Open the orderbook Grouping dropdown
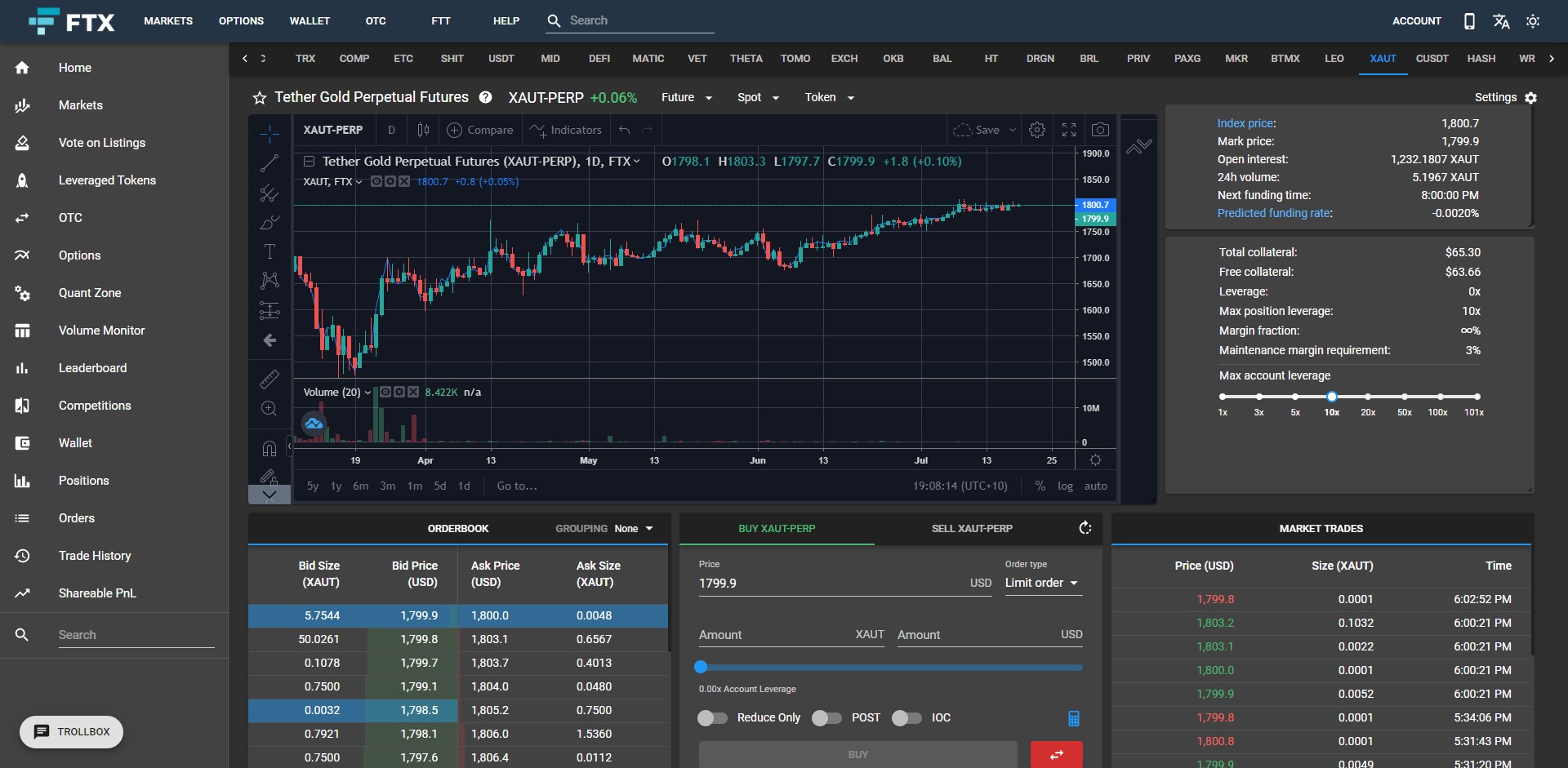1568x768 pixels. click(x=633, y=528)
